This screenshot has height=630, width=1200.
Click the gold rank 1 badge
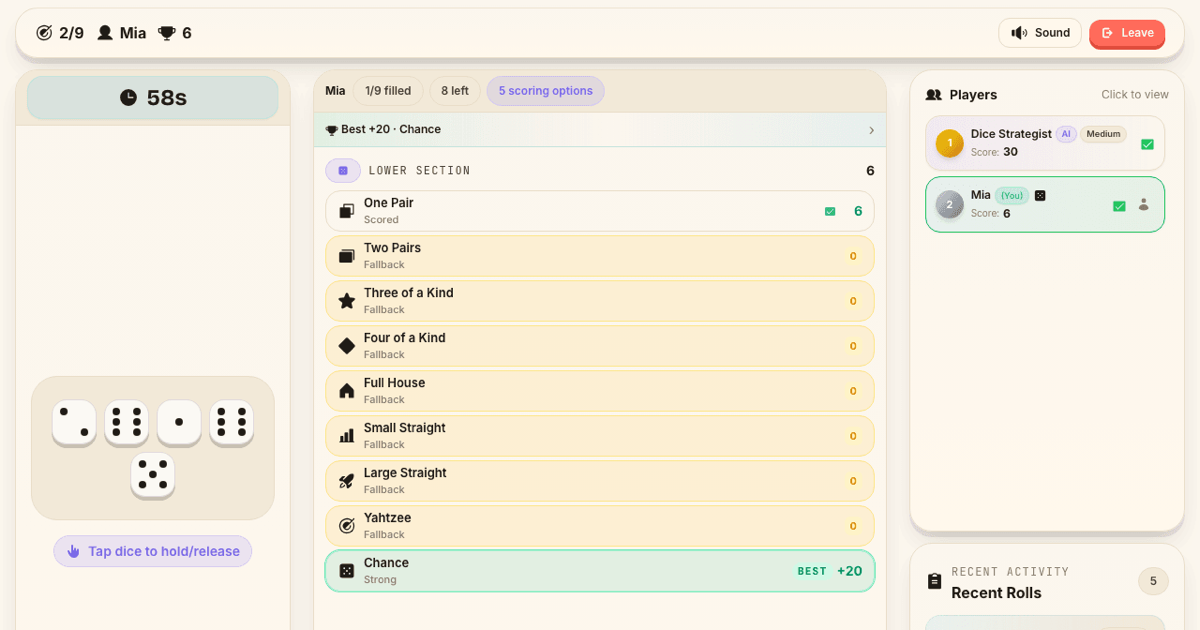coord(950,143)
